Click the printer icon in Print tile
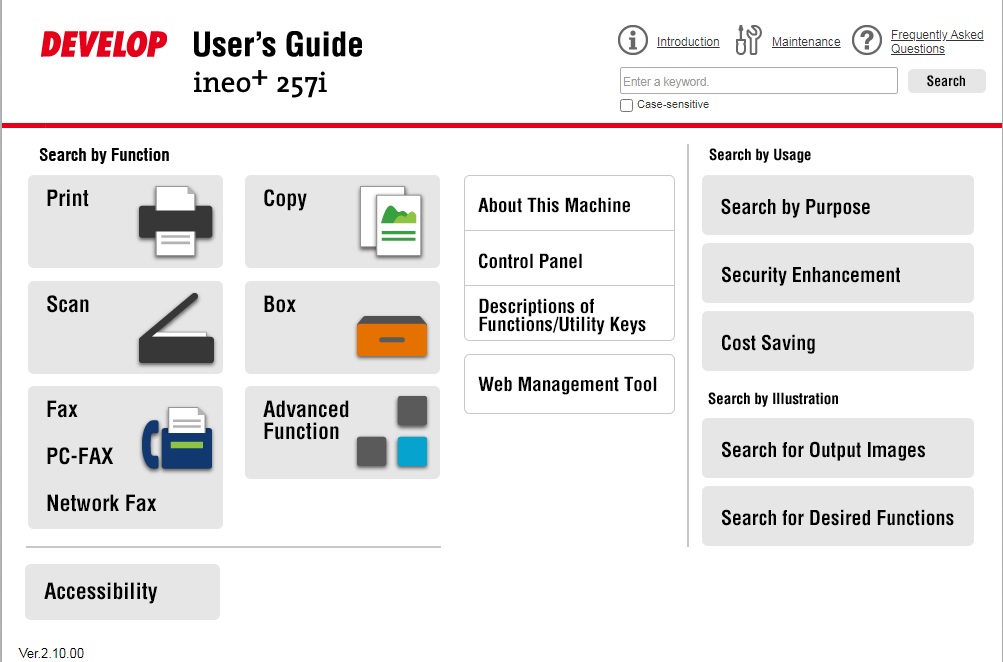1003x662 pixels. (176, 220)
